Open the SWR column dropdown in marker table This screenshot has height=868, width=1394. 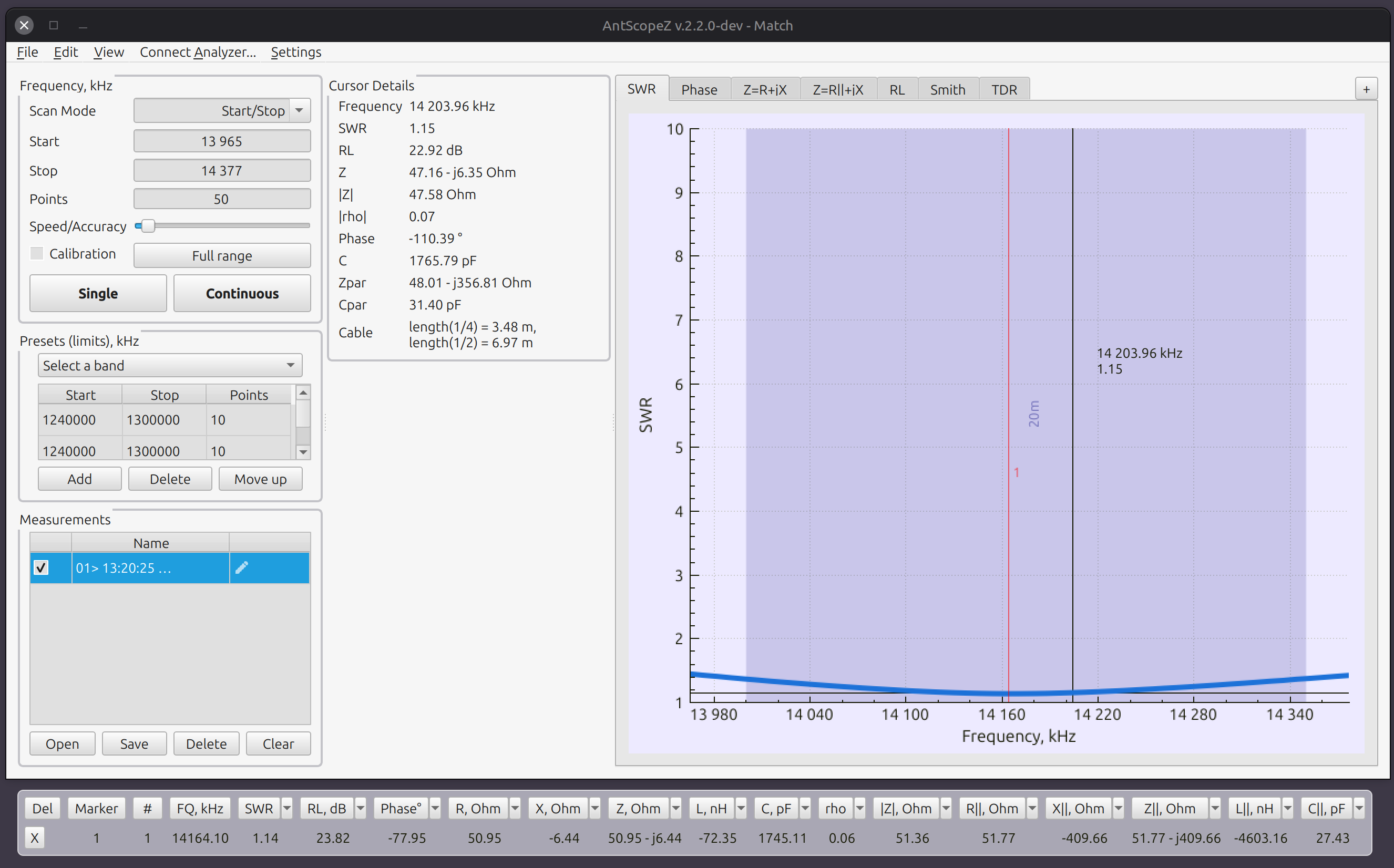pyautogui.click(x=286, y=808)
